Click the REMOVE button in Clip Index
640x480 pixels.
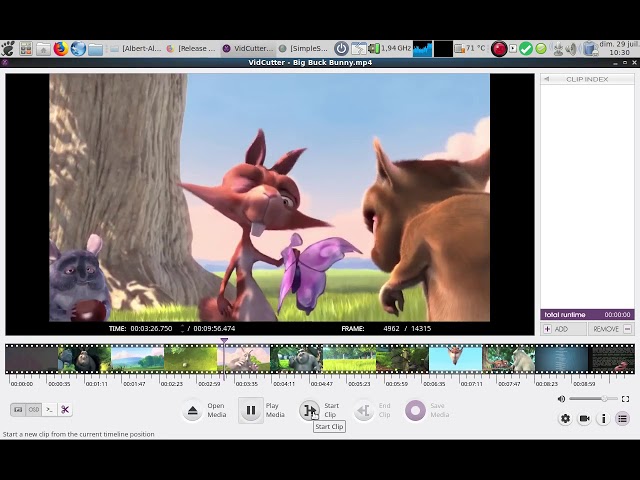point(611,329)
